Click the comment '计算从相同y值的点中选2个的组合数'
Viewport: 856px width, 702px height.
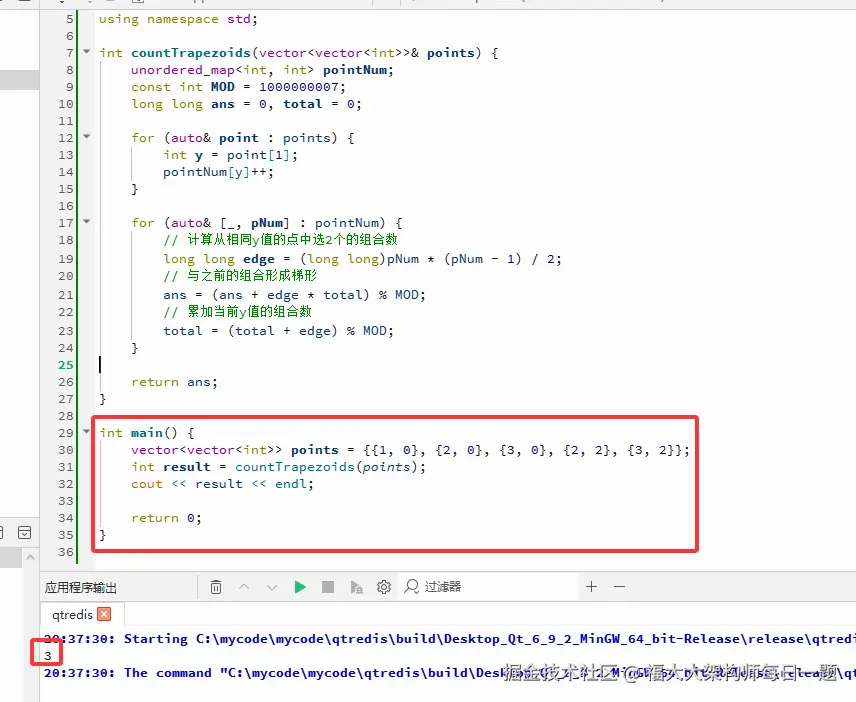[x=293, y=239]
